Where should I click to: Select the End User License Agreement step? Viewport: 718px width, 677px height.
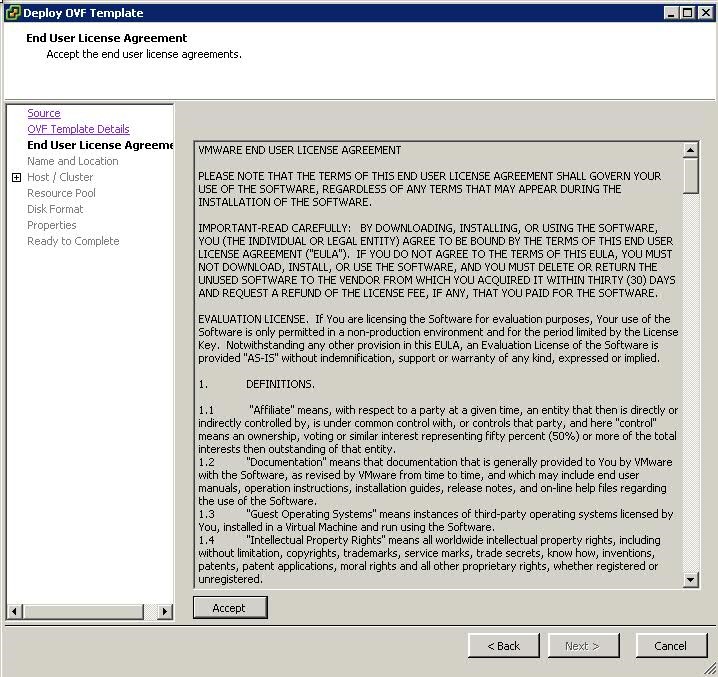click(100, 145)
